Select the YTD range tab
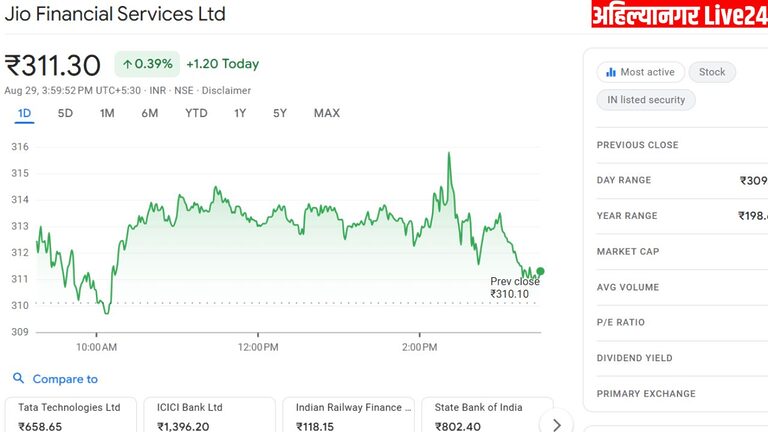The width and height of the screenshot is (768, 432). pyautogui.click(x=196, y=113)
